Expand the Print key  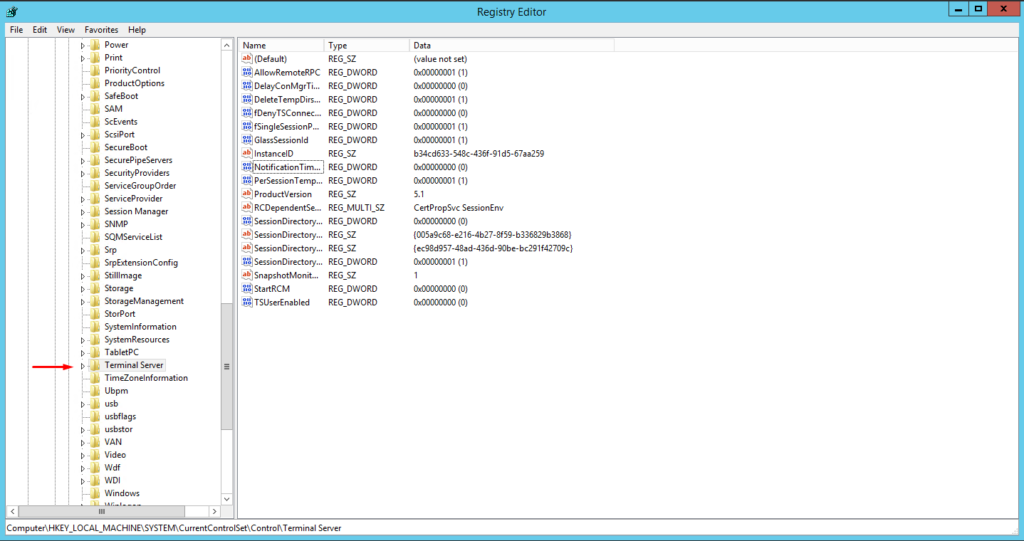[83, 58]
